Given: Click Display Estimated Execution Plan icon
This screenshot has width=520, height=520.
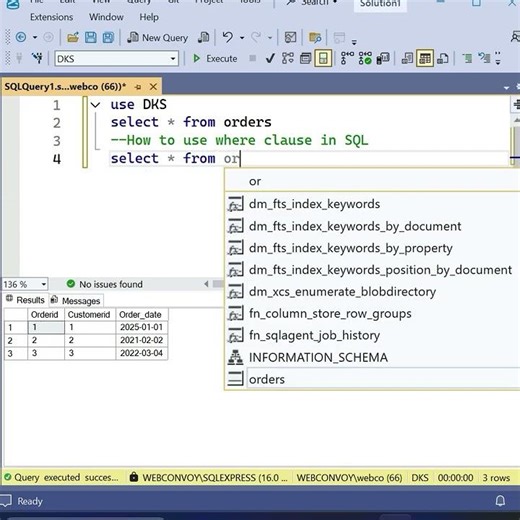Looking at the screenshot, I should click(288, 58).
